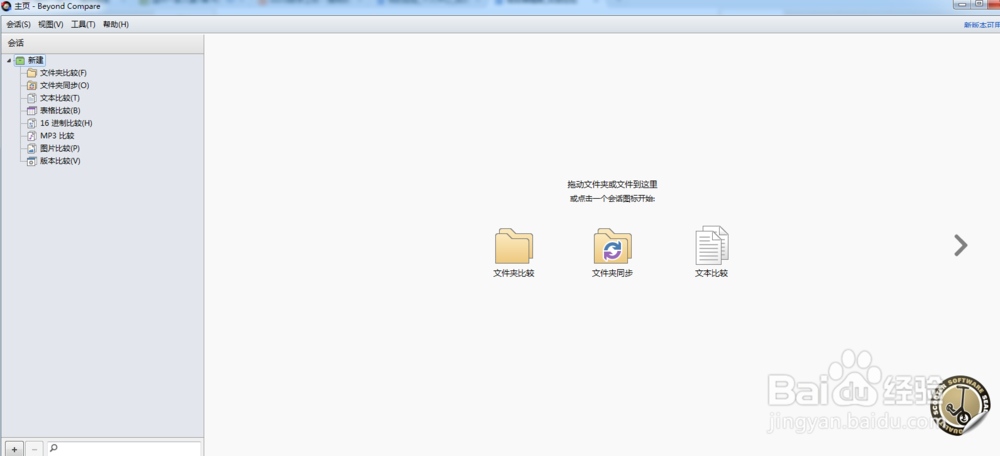Viewport: 1000px width, 456px height.
Task: Add a new session with plus button
Action: point(14,449)
